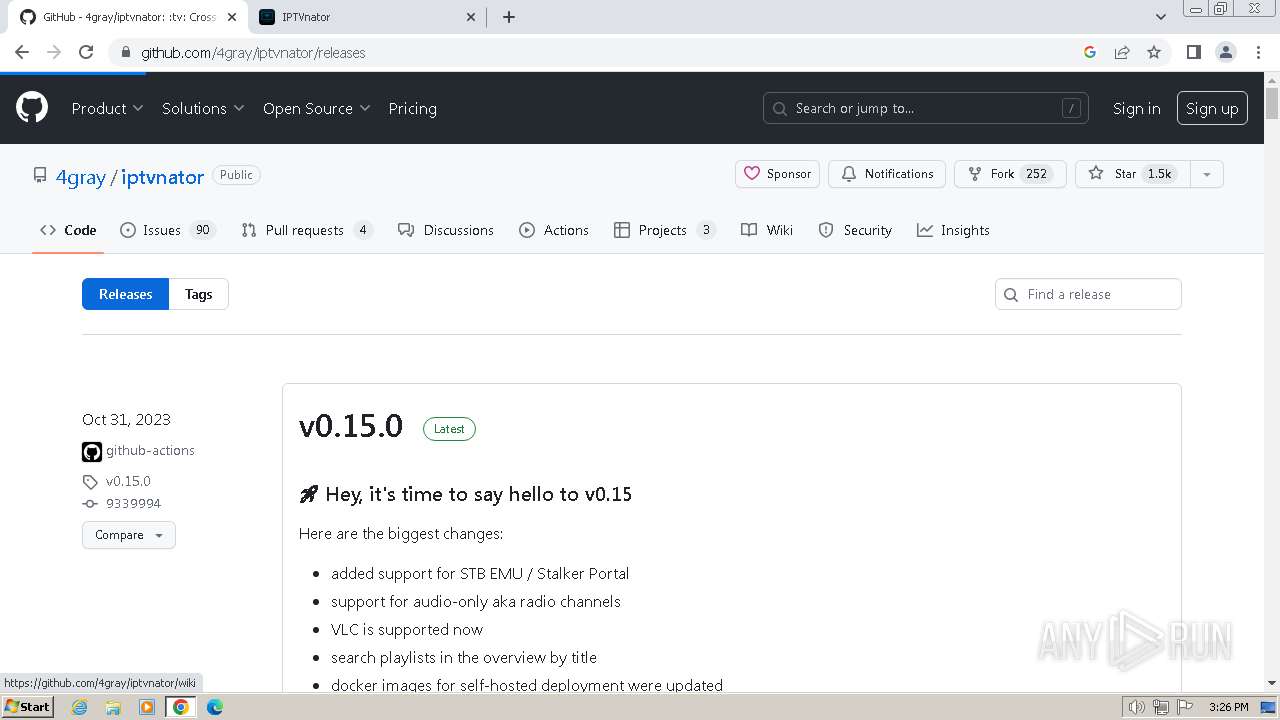Viewport: 1280px width, 720px height.
Task: Click the Notifications bell button
Action: (887, 174)
